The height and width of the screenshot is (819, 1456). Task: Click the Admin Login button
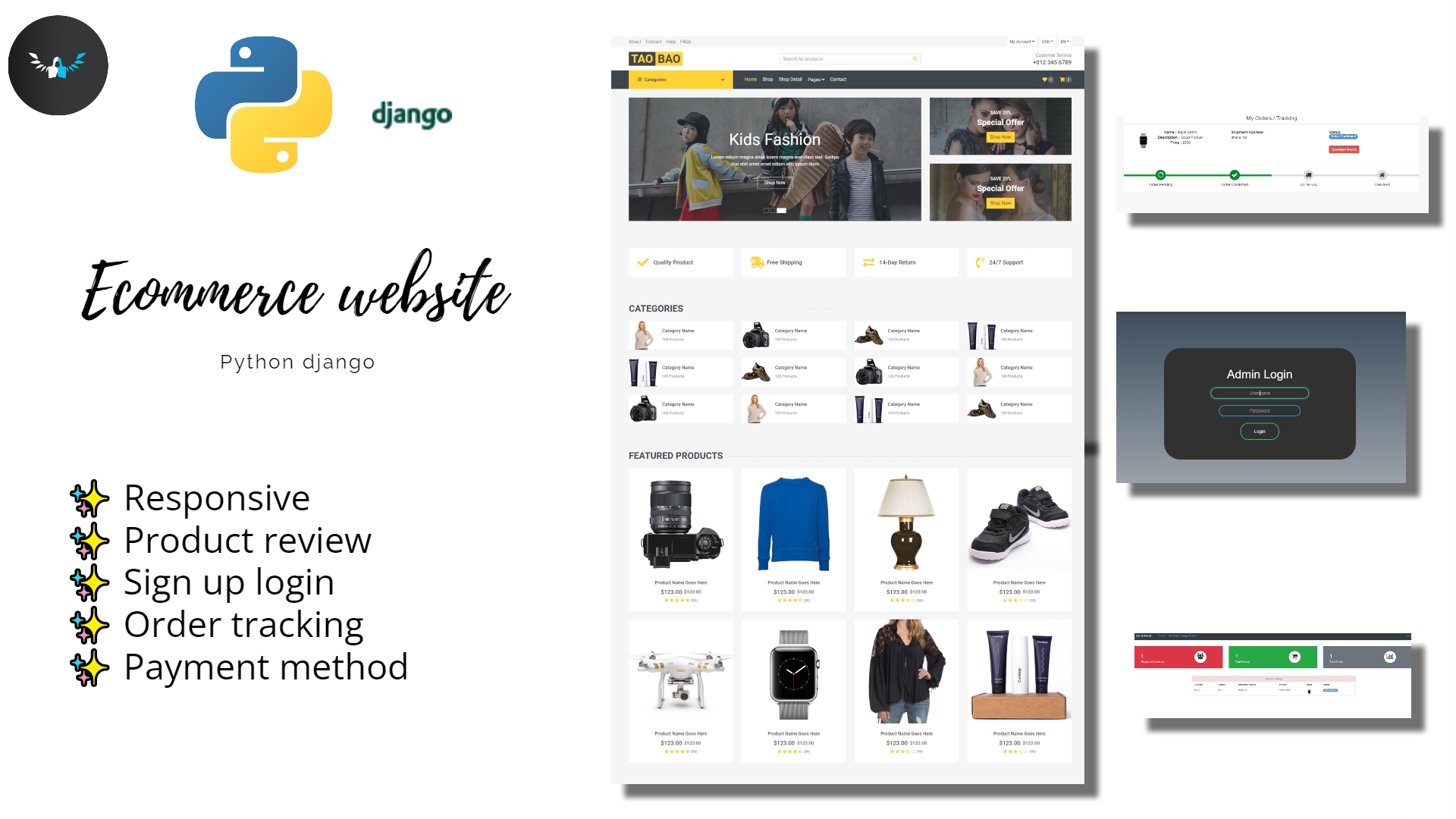1260,432
